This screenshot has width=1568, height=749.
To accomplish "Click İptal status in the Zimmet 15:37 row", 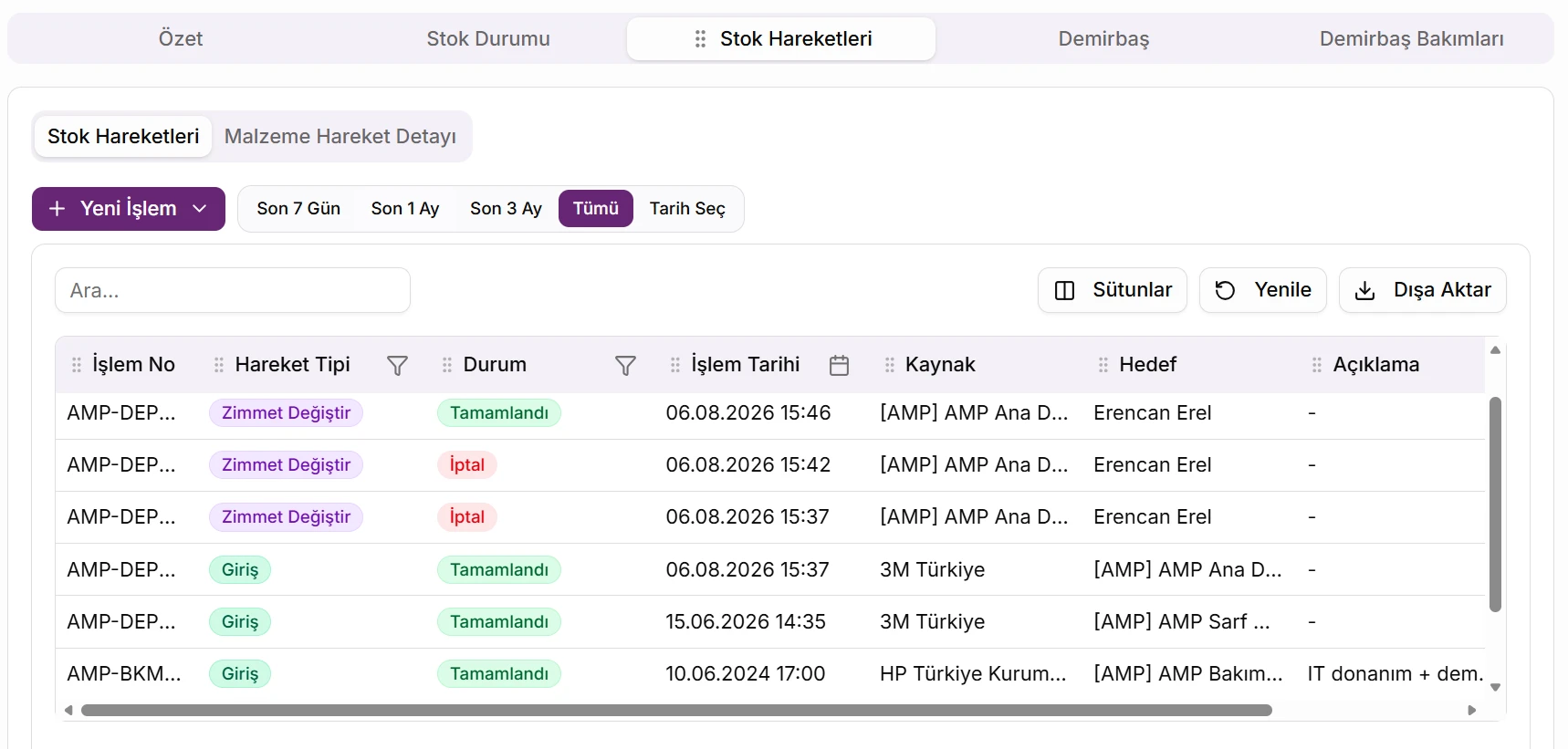I will click(x=467, y=517).
